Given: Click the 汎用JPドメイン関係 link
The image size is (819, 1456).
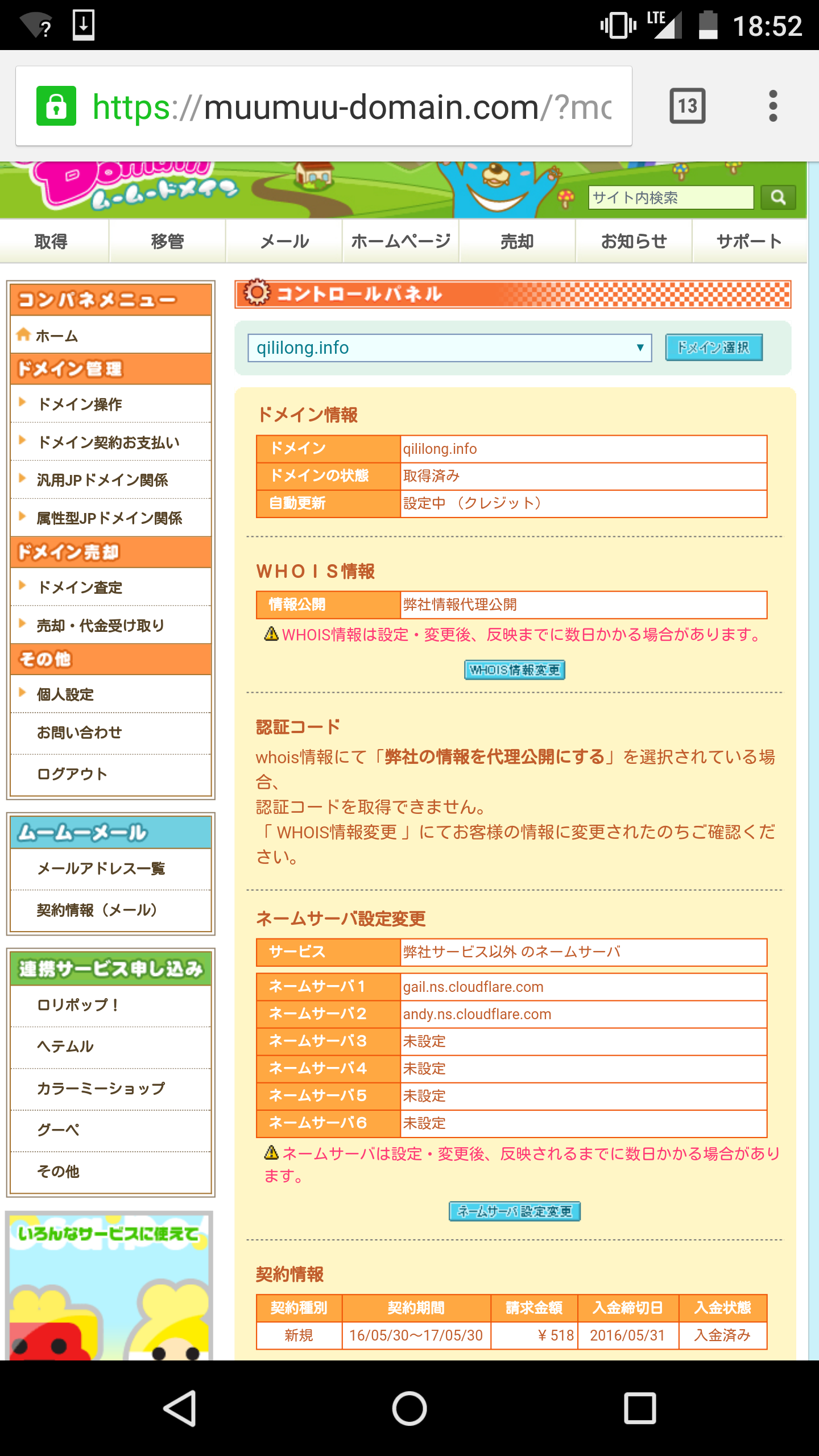Looking at the screenshot, I should click(x=102, y=480).
